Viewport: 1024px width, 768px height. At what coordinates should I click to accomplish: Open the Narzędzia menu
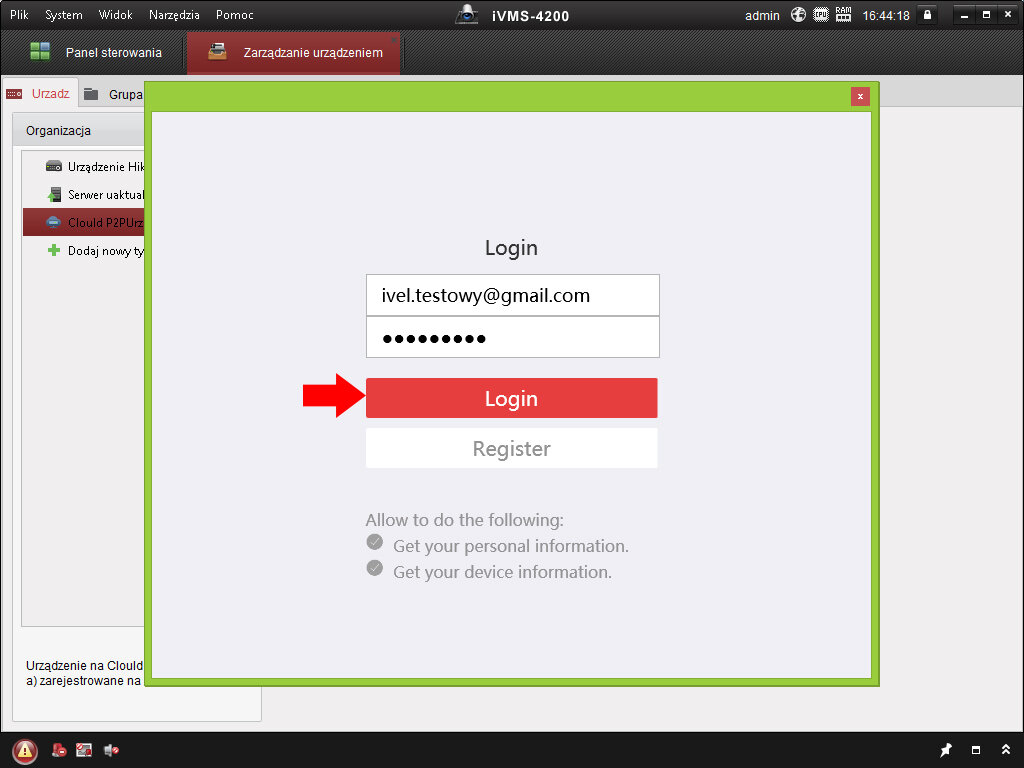tap(174, 15)
